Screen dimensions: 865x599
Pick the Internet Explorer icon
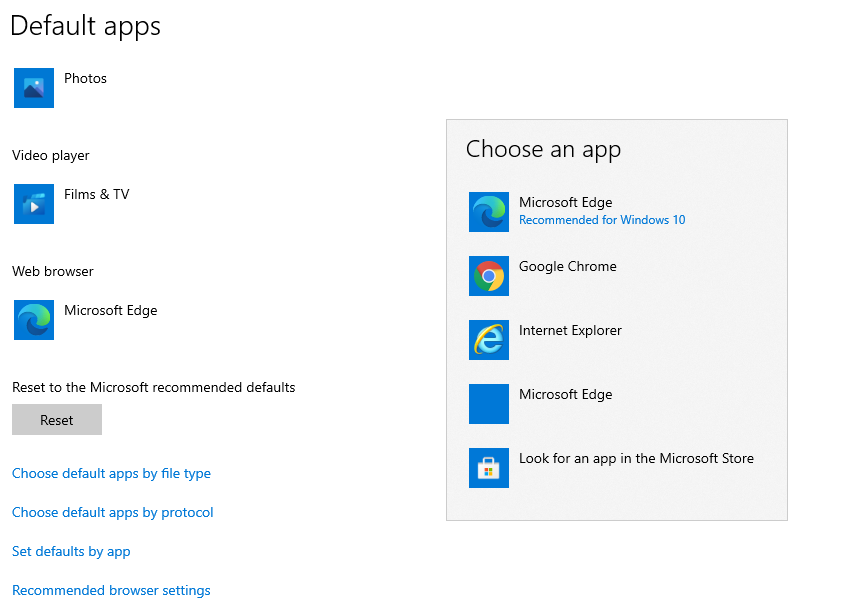point(489,340)
